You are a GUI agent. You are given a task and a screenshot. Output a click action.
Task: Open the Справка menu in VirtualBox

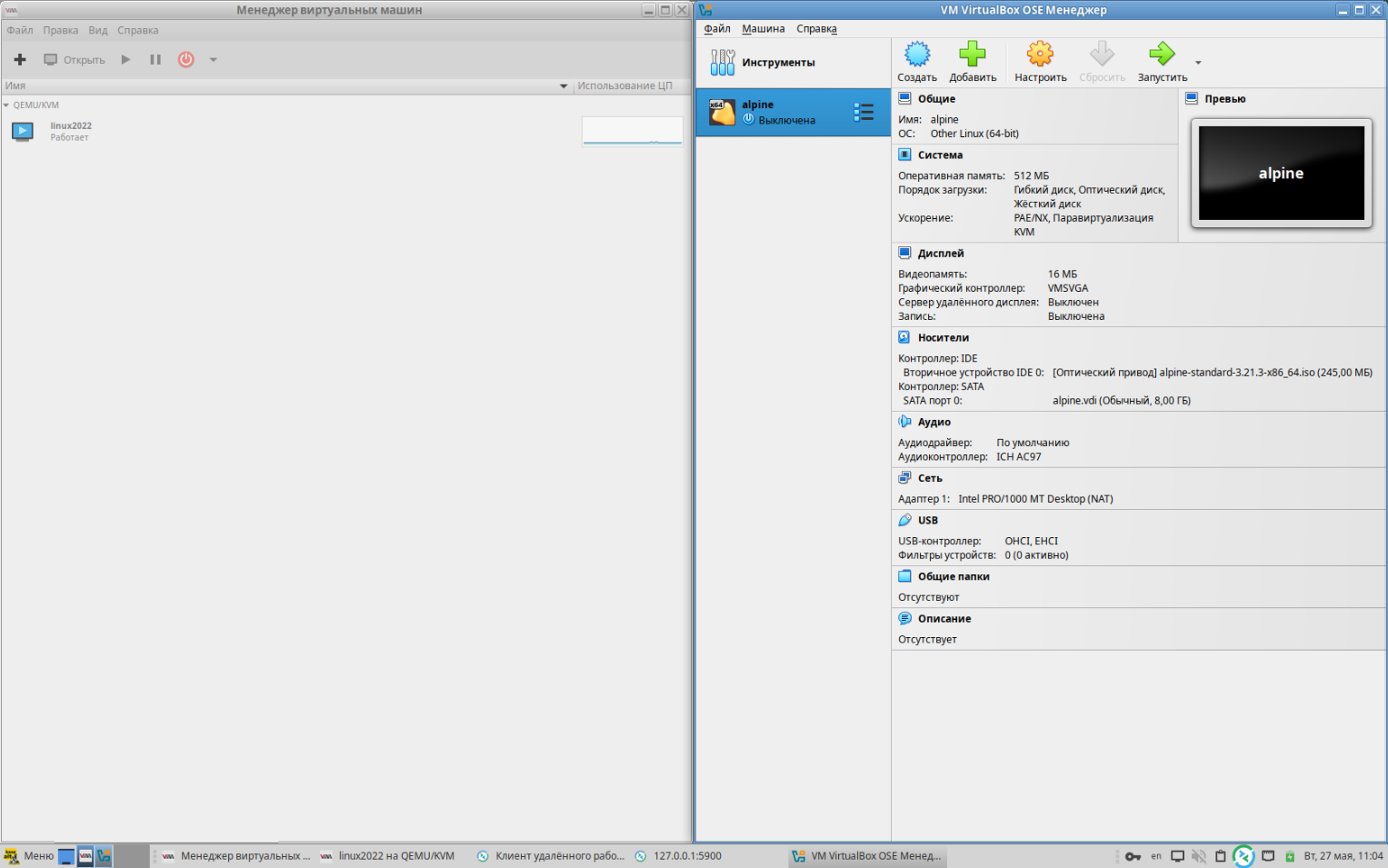pyautogui.click(x=816, y=29)
